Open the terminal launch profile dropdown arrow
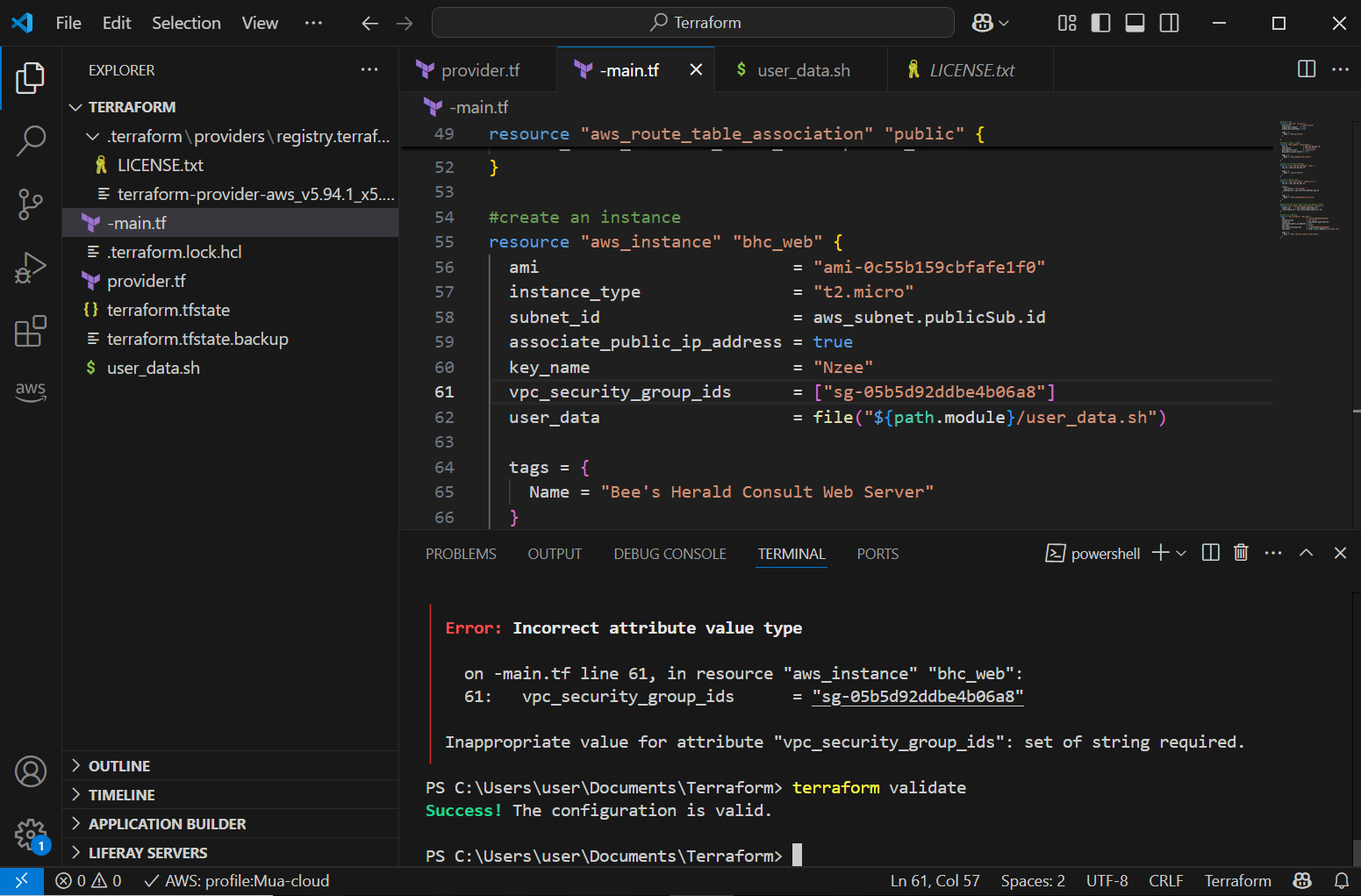 point(1181,553)
